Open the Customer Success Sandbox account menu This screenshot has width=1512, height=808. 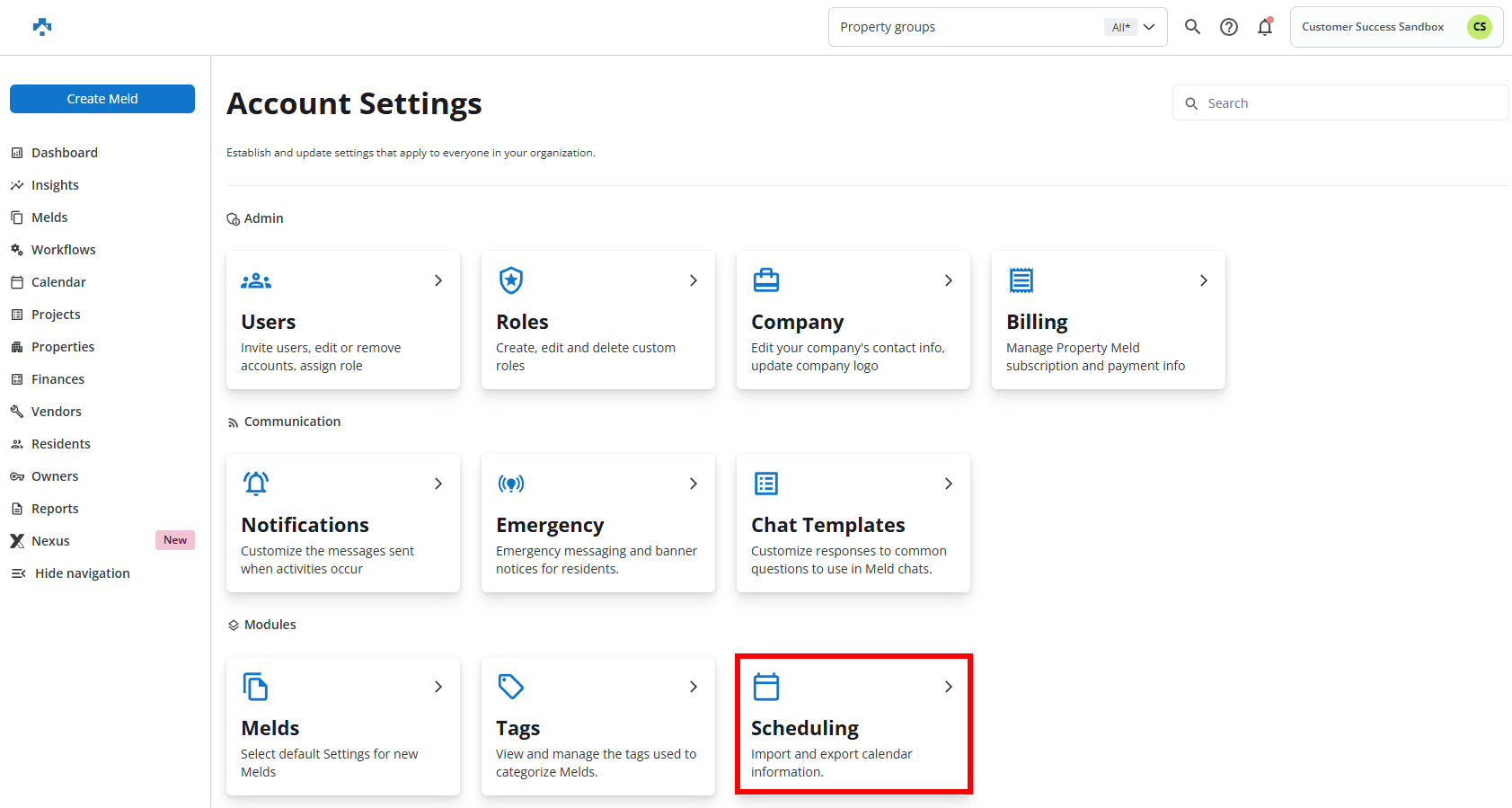click(1396, 27)
